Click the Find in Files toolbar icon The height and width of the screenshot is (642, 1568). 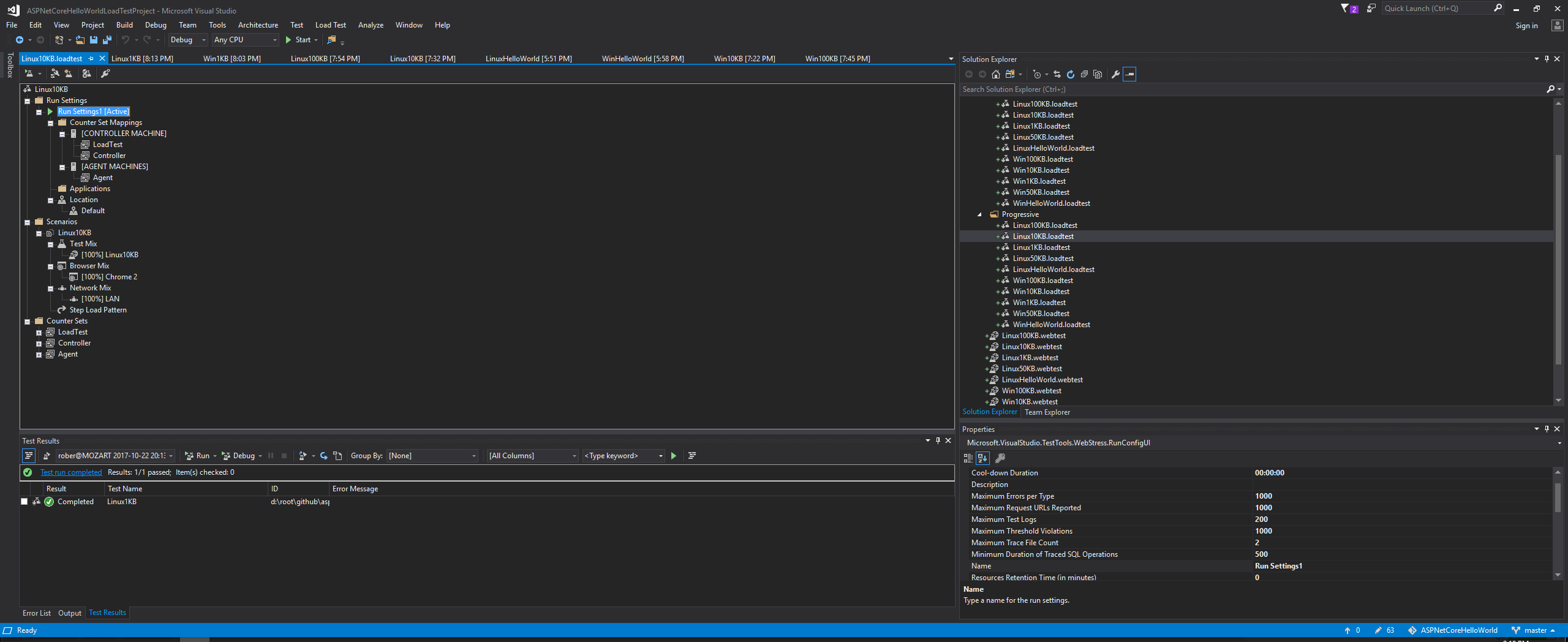tap(331, 40)
